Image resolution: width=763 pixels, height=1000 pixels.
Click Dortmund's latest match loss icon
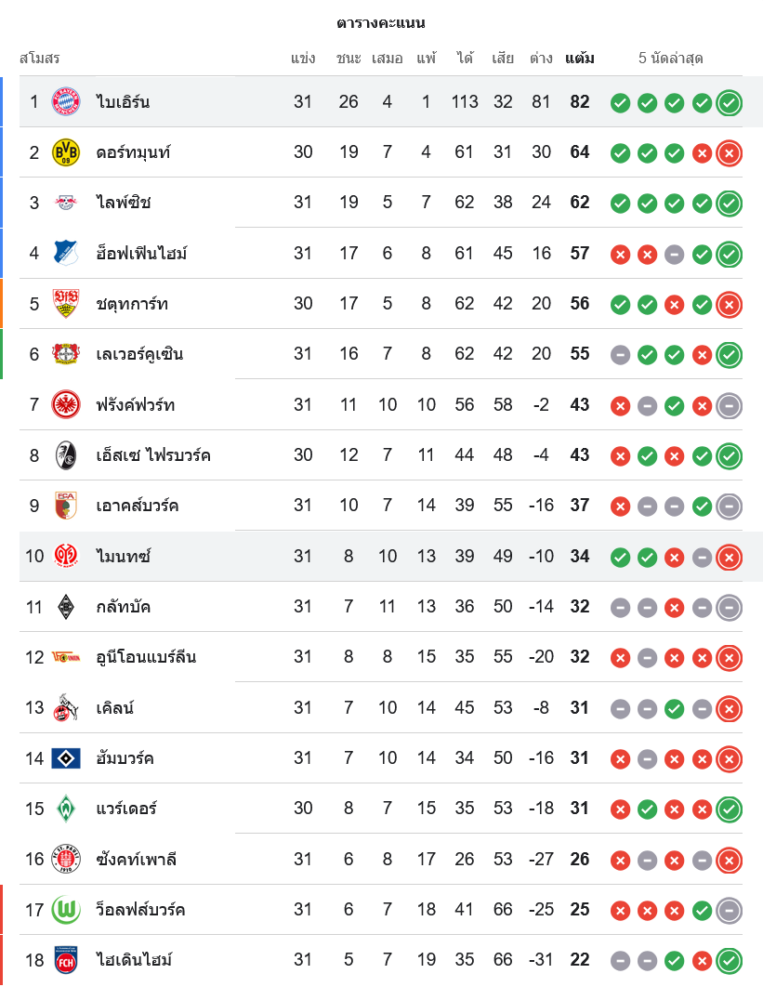tap(729, 153)
